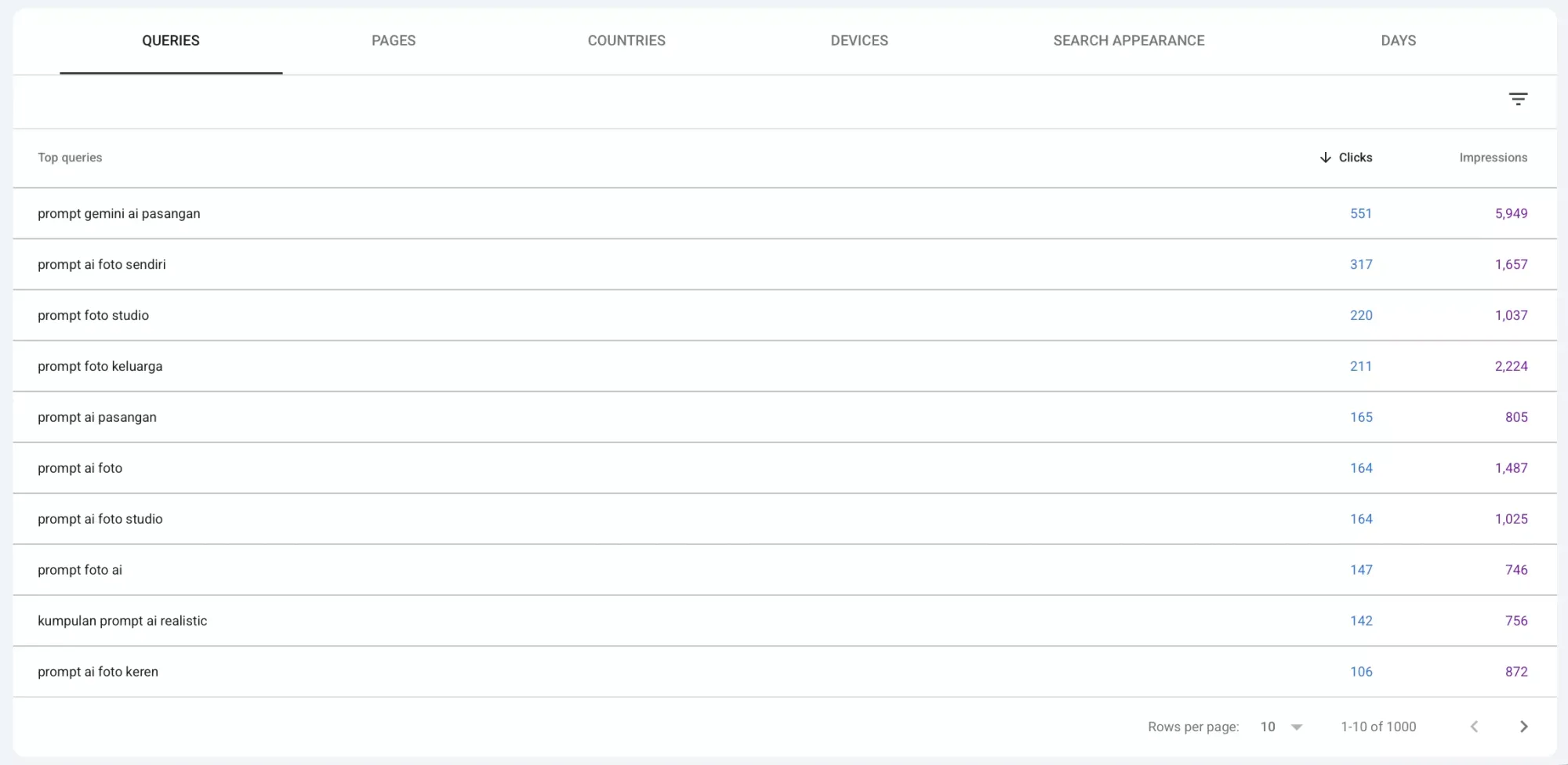Click the 1,657 impressions value
1568x765 pixels.
pos(1511,264)
